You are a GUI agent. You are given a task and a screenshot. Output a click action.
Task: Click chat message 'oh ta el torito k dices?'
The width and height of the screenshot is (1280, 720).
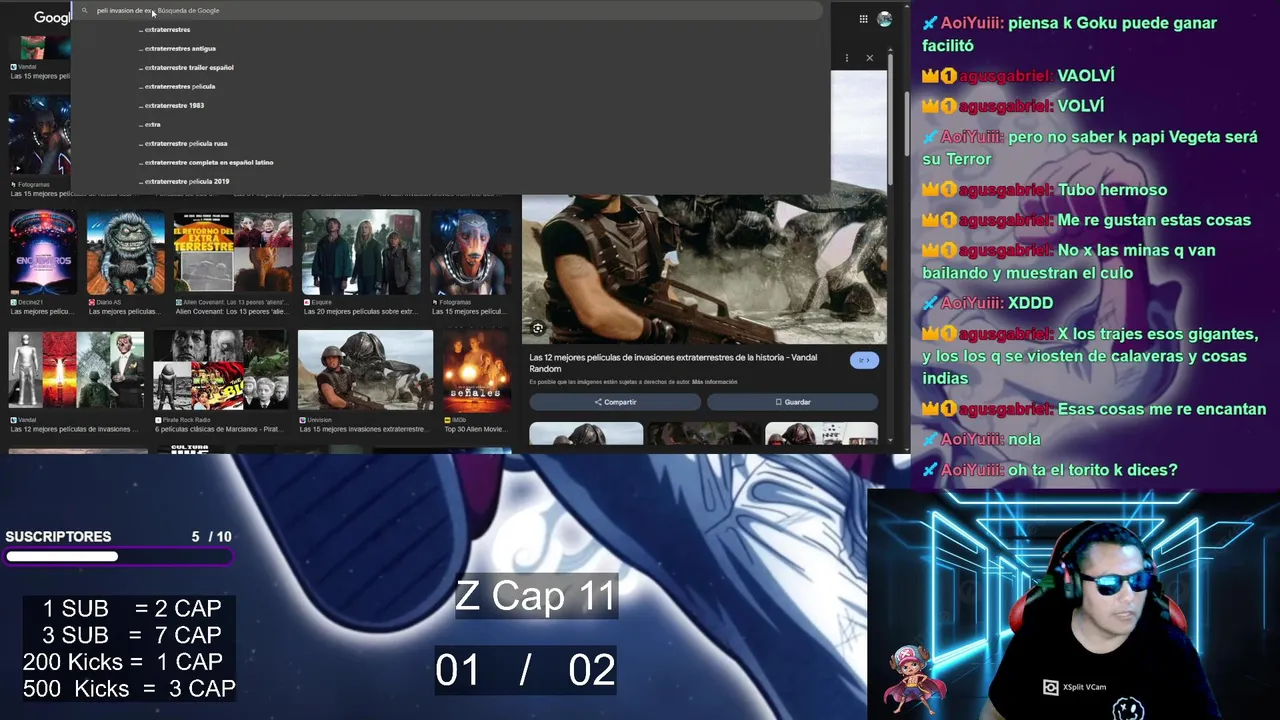[x=1093, y=470]
